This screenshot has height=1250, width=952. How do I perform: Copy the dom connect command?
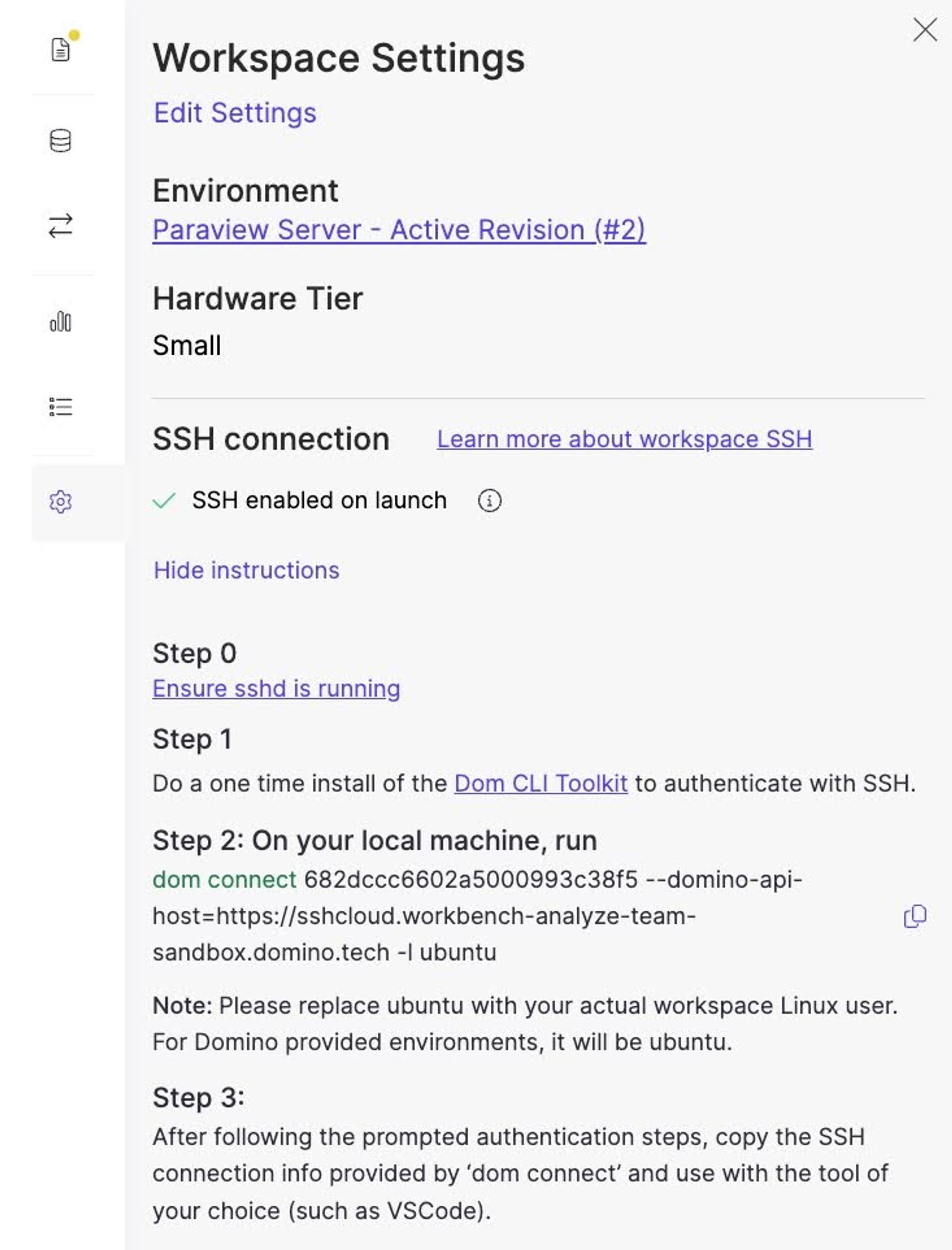[x=914, y=916]
